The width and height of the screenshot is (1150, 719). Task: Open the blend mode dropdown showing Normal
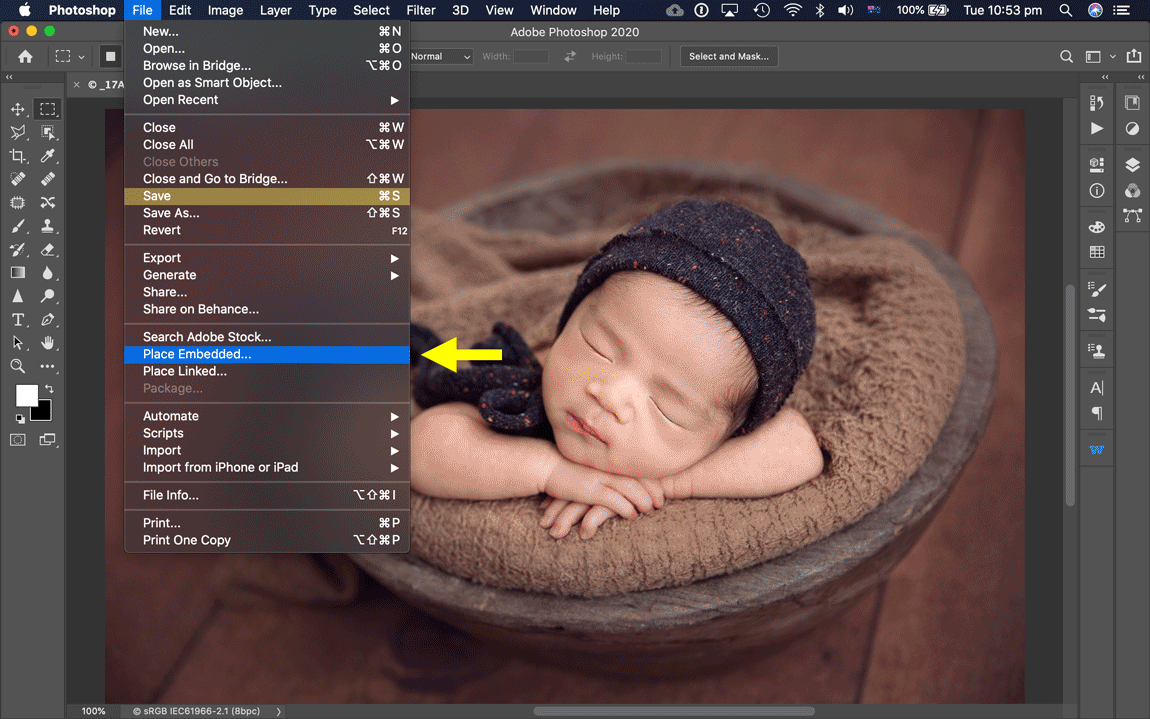point(440,56)
